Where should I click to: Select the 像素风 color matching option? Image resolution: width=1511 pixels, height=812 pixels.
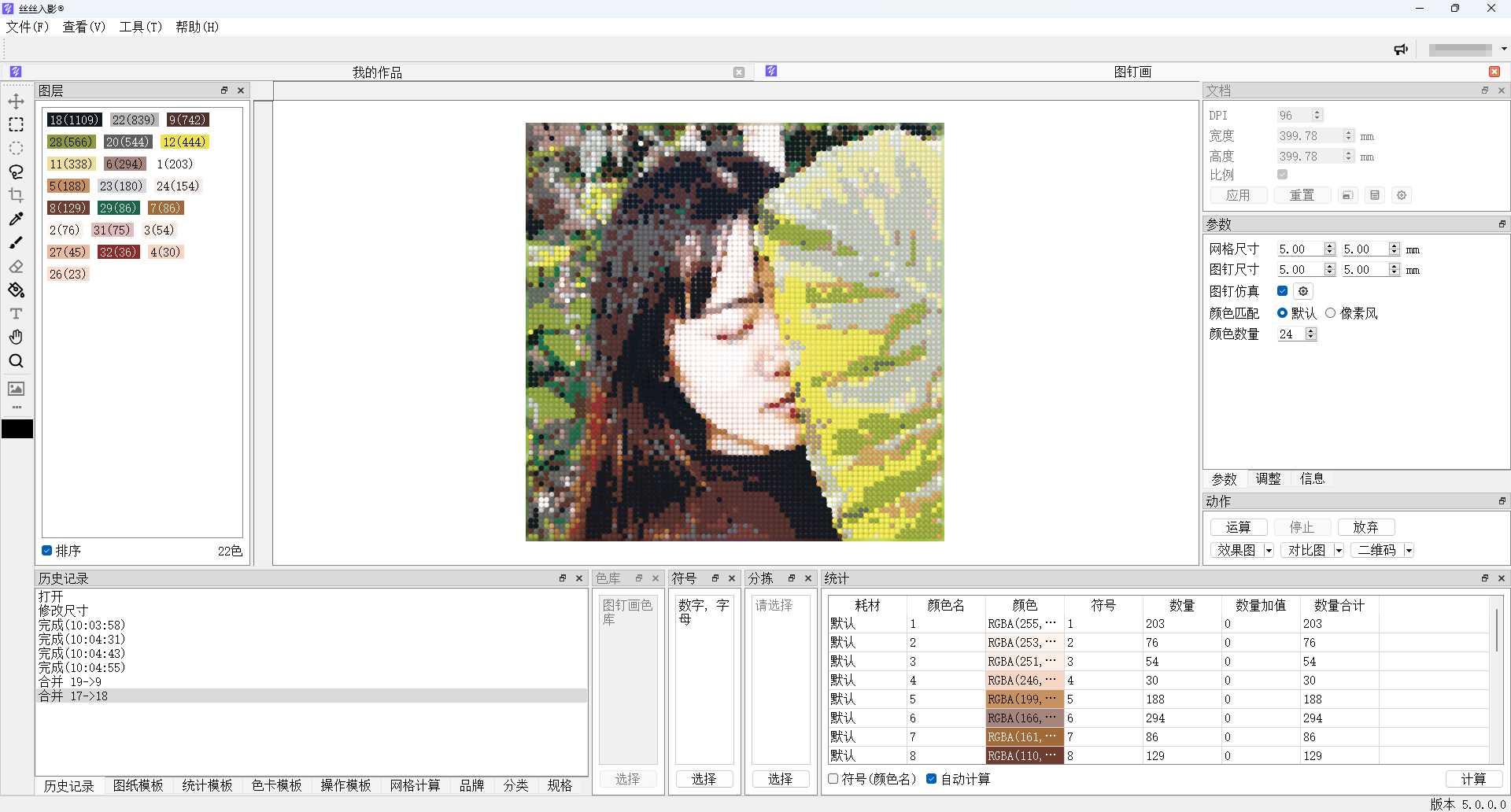pyautogui.click(x=1330, y=313)
